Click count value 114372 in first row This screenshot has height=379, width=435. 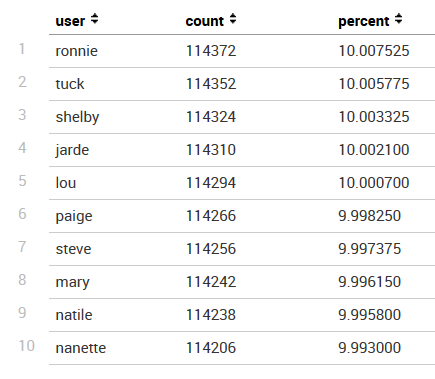click(x=211, y=51)
